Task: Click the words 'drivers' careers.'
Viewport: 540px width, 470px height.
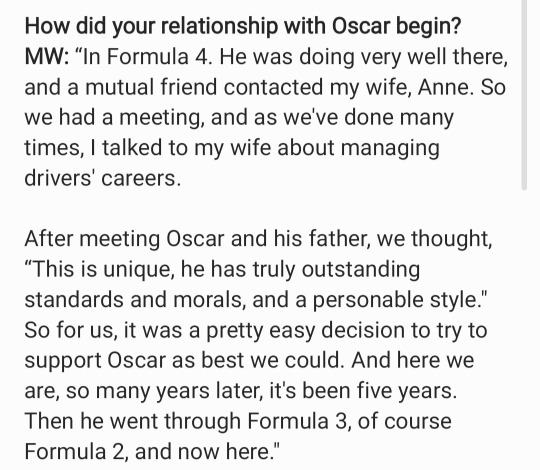Action: click(x=103, y=178)
